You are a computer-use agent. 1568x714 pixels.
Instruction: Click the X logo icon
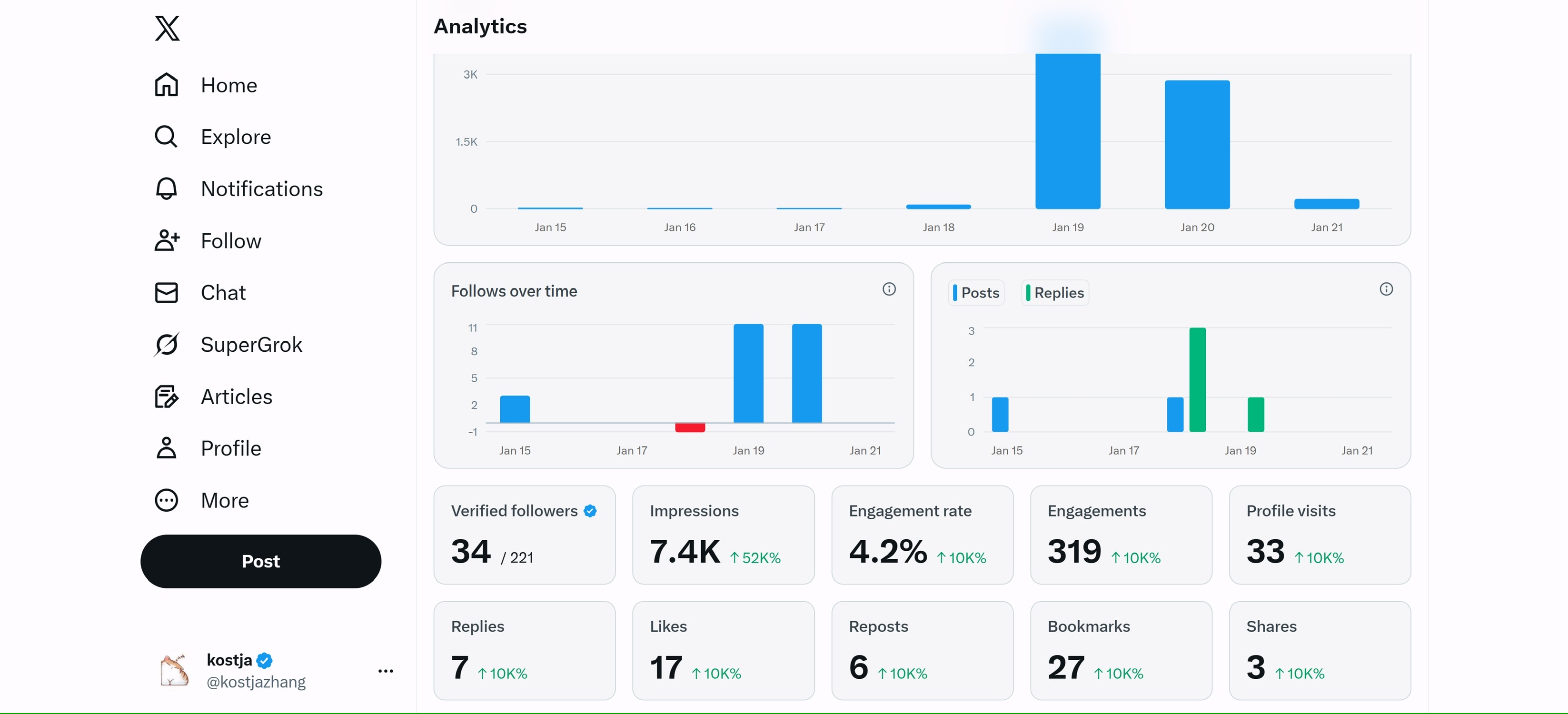(167, 28)
